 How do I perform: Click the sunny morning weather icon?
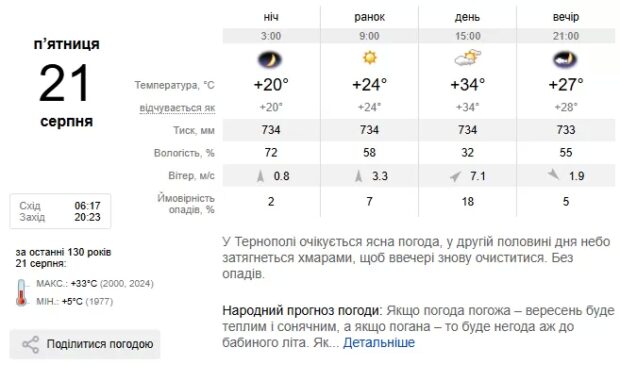[370, 58]
